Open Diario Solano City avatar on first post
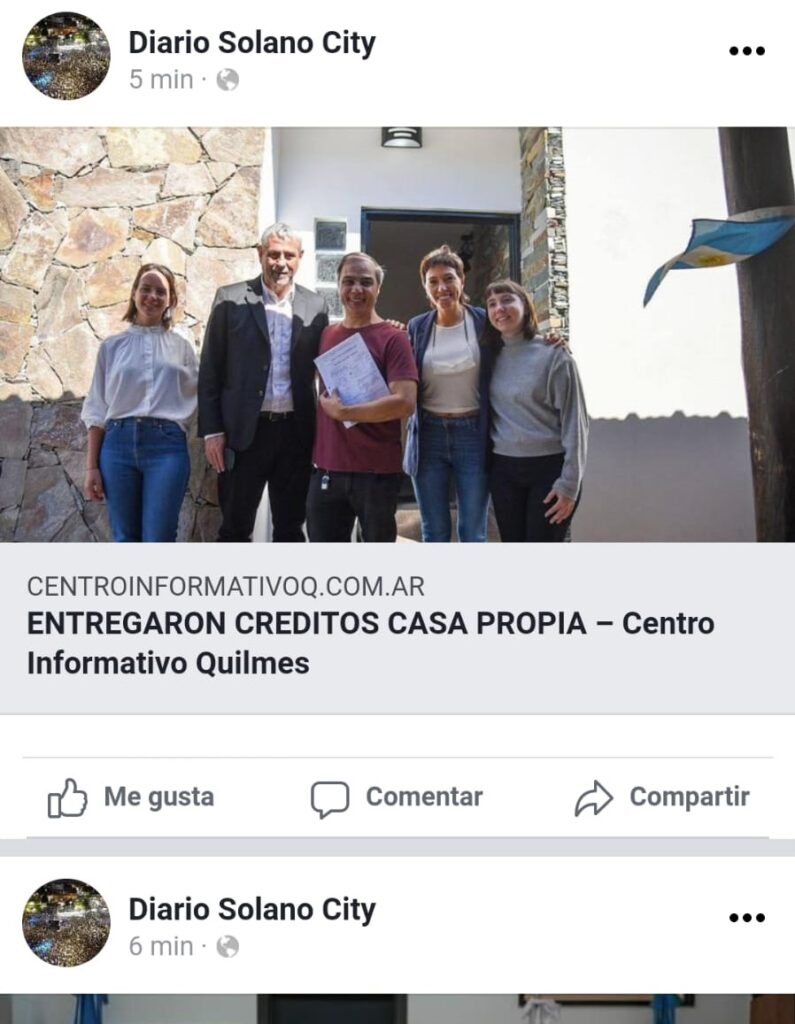This screenshot has height=1024, width=795. (66, 56)
